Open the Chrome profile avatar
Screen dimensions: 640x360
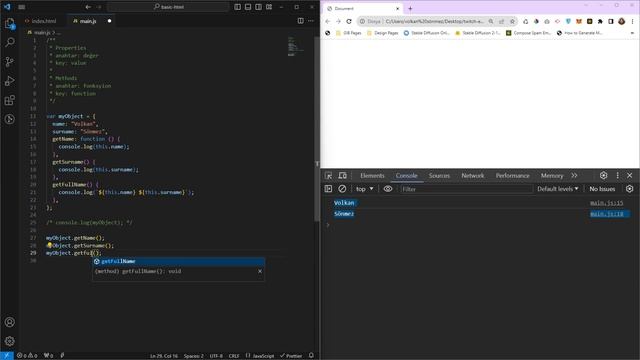[x=621, y=21]
